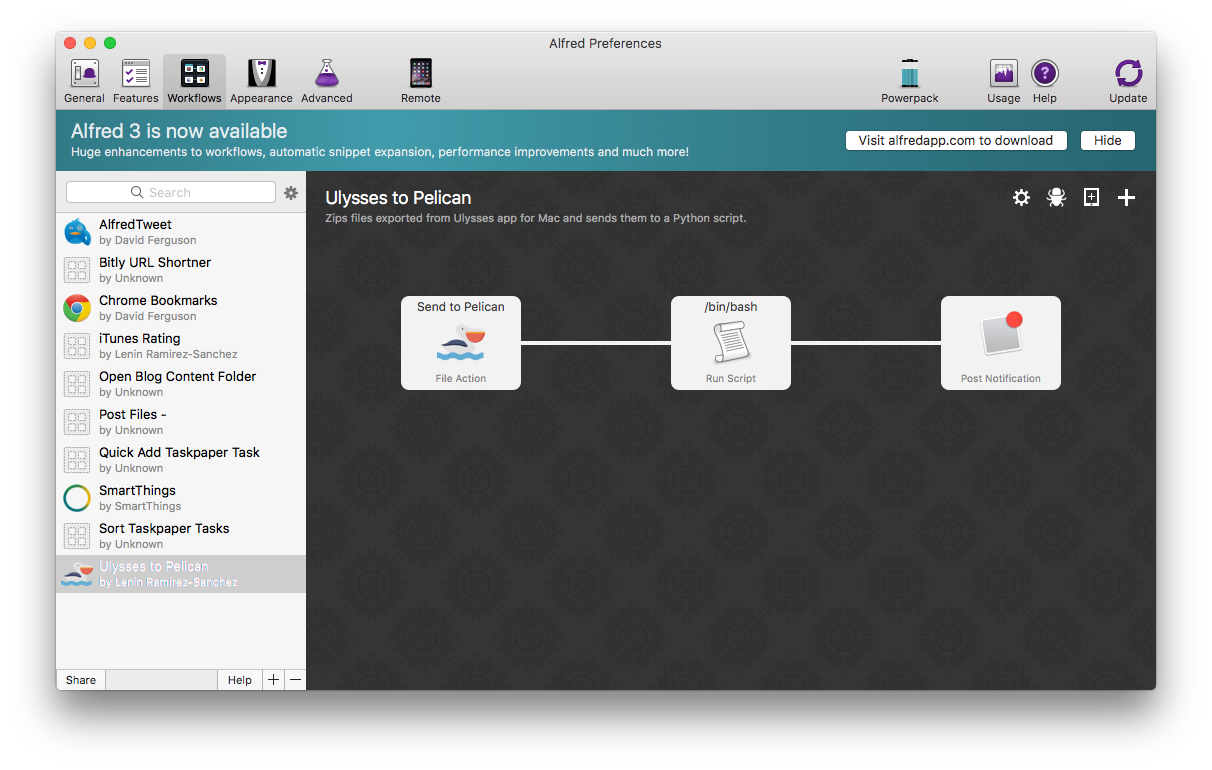
Task: Add a workflow object with plus icon
Action: 1126,198
